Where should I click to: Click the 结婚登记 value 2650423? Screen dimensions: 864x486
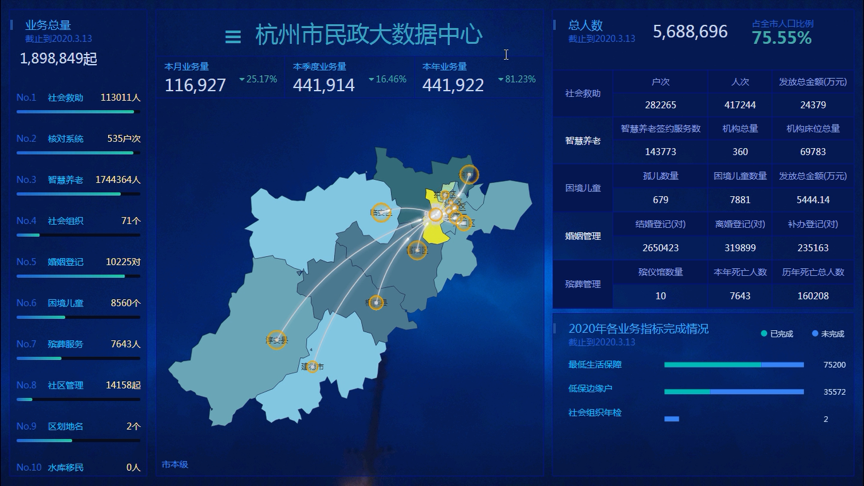pos(660,248)
